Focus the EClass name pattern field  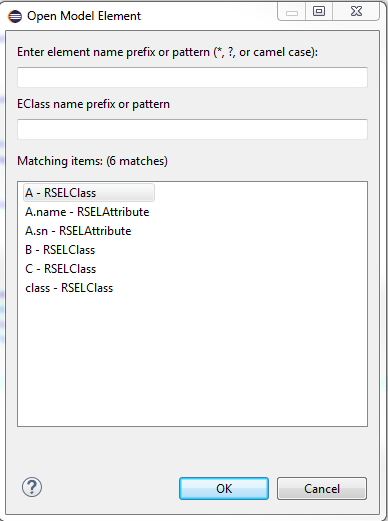(192, 129)
